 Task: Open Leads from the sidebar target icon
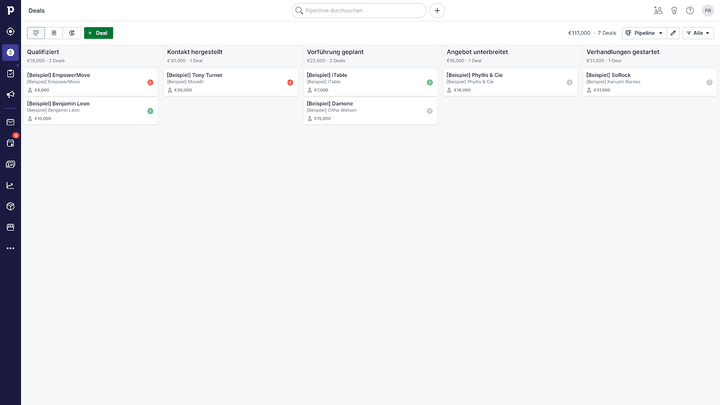10,31
